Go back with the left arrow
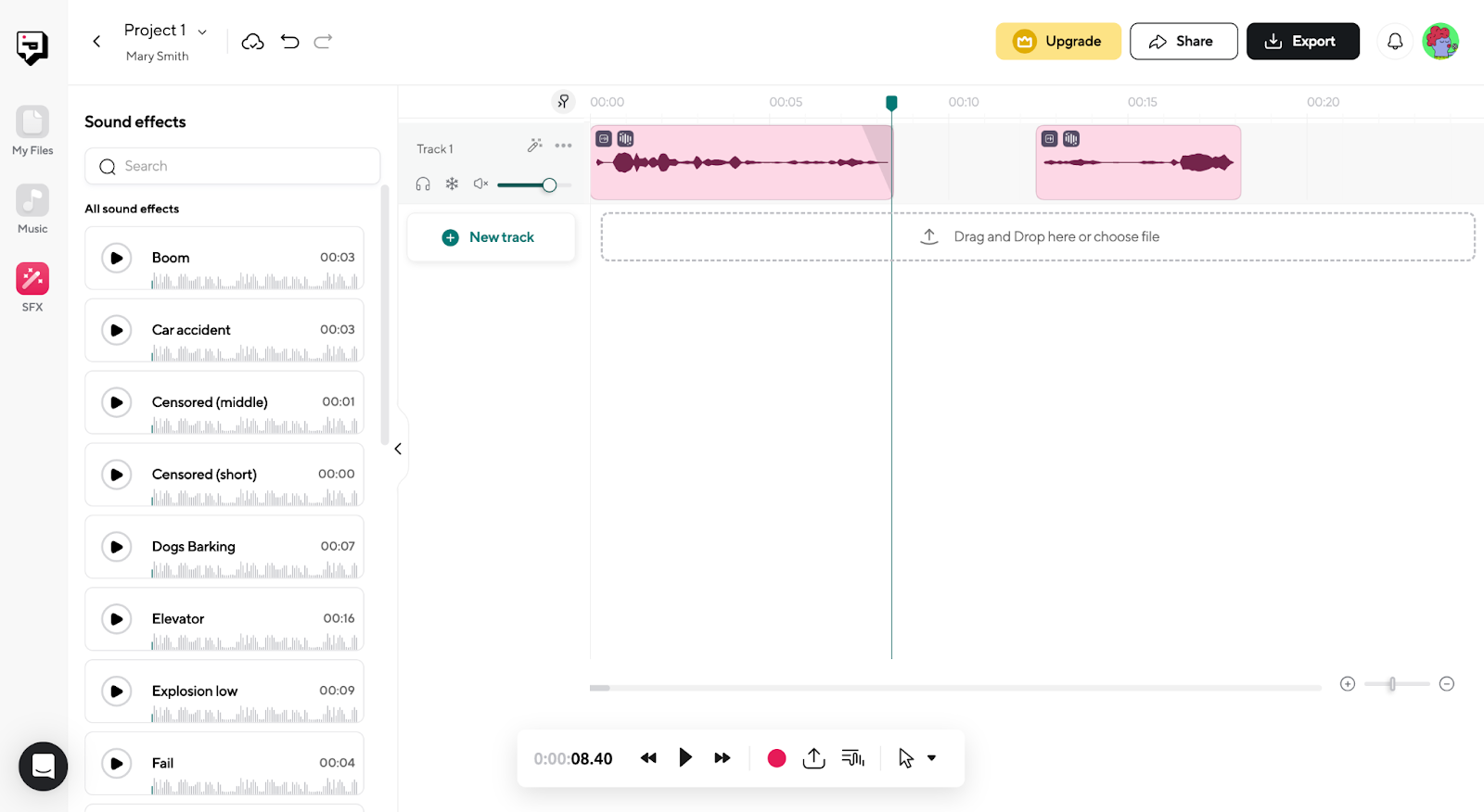Viewport: 1484px width, 812px height. coord(96,42)
